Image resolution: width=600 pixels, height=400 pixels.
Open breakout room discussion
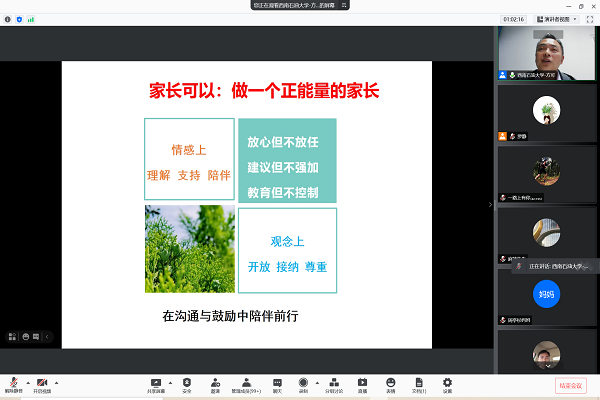(334, 384)
